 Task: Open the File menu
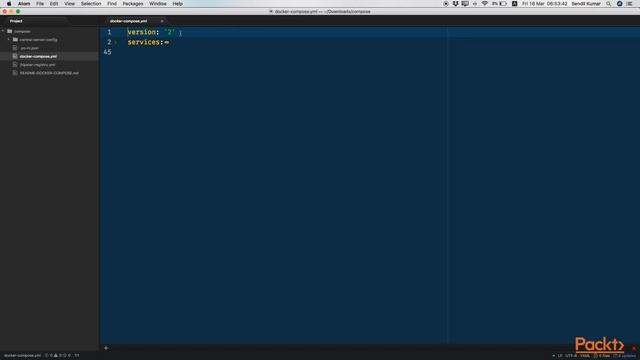point(40,4)
